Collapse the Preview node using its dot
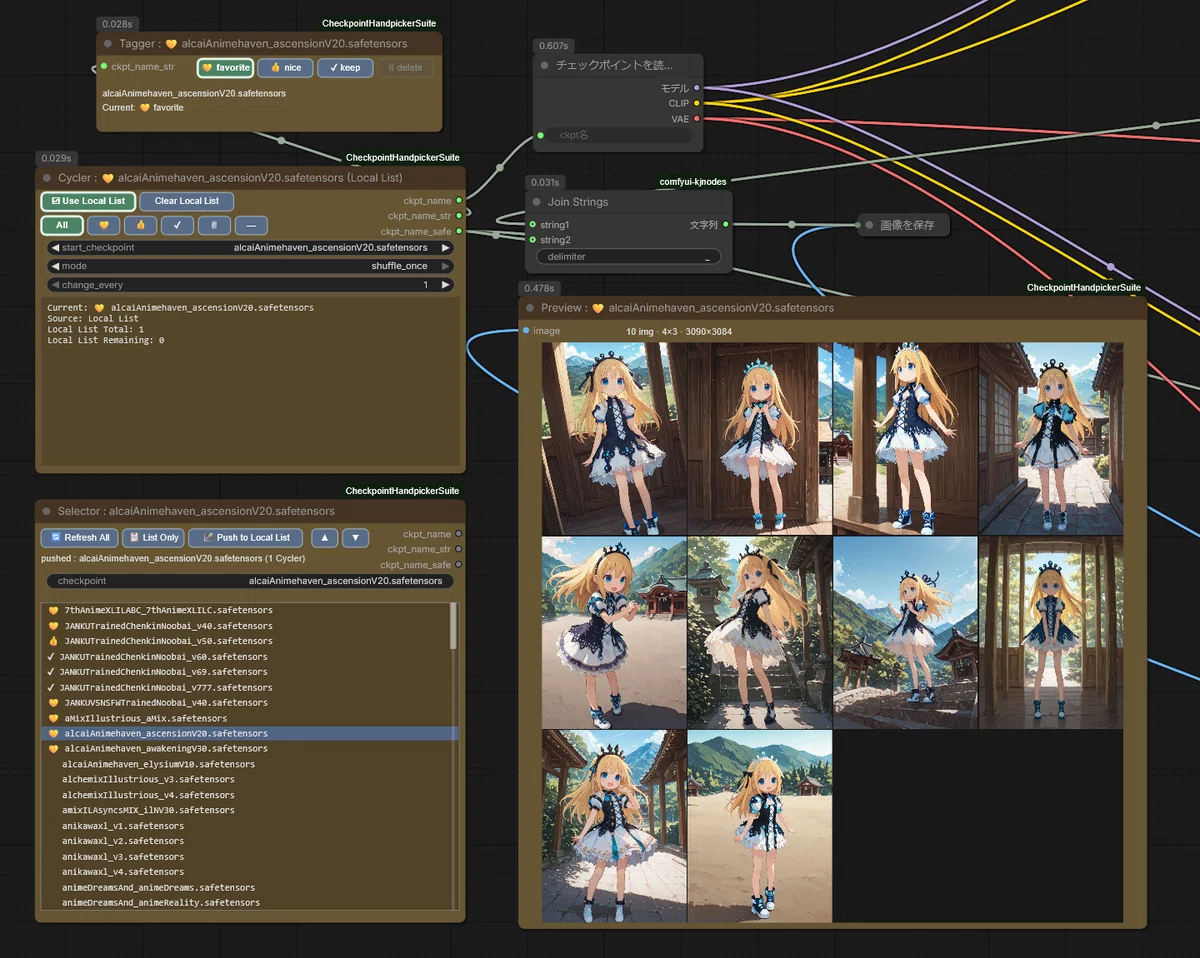The height and width of the screenshot is (958, 1200). (x=530, y=308)
